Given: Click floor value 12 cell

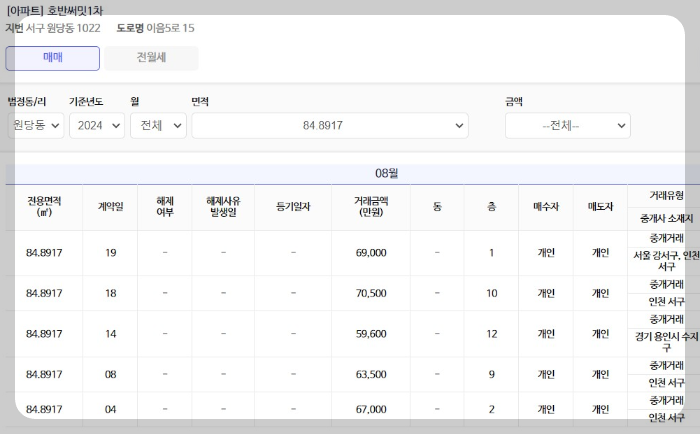Looking at the screenshot, I should pyautogui.click(x=492, y=334).
